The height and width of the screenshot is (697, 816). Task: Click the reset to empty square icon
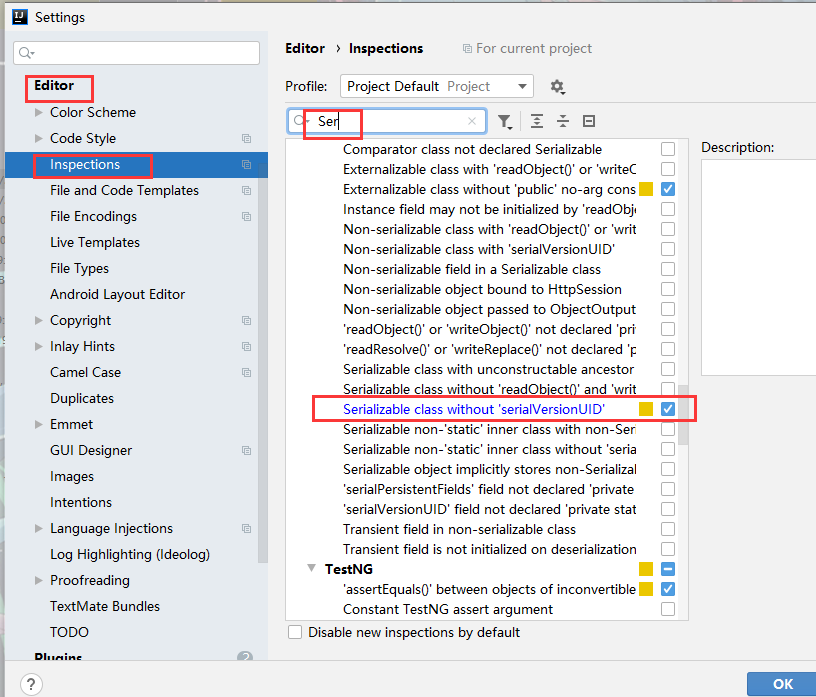[x=589, y=121]
